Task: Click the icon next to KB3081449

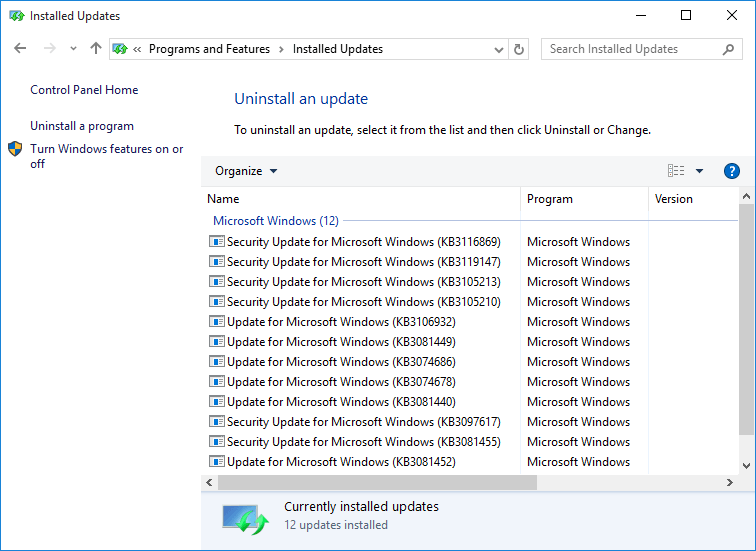Action: pos(217,341)
